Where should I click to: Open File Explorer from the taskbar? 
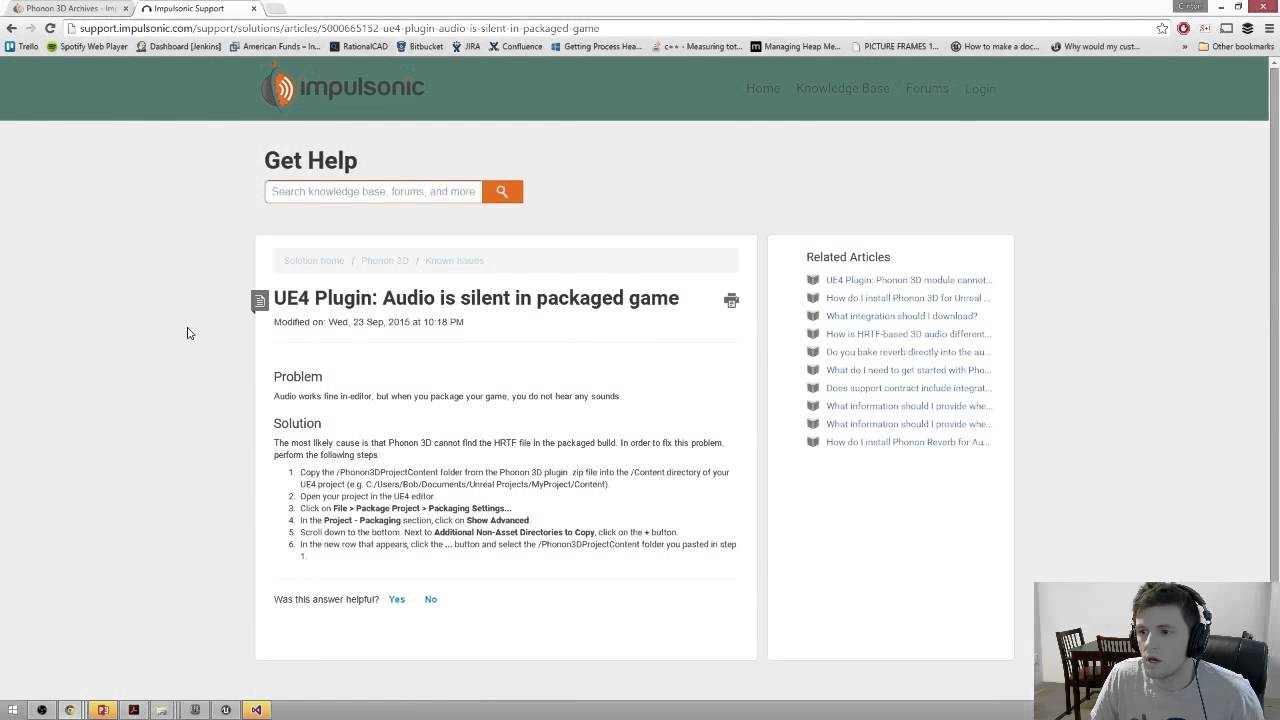pos(162,710)
